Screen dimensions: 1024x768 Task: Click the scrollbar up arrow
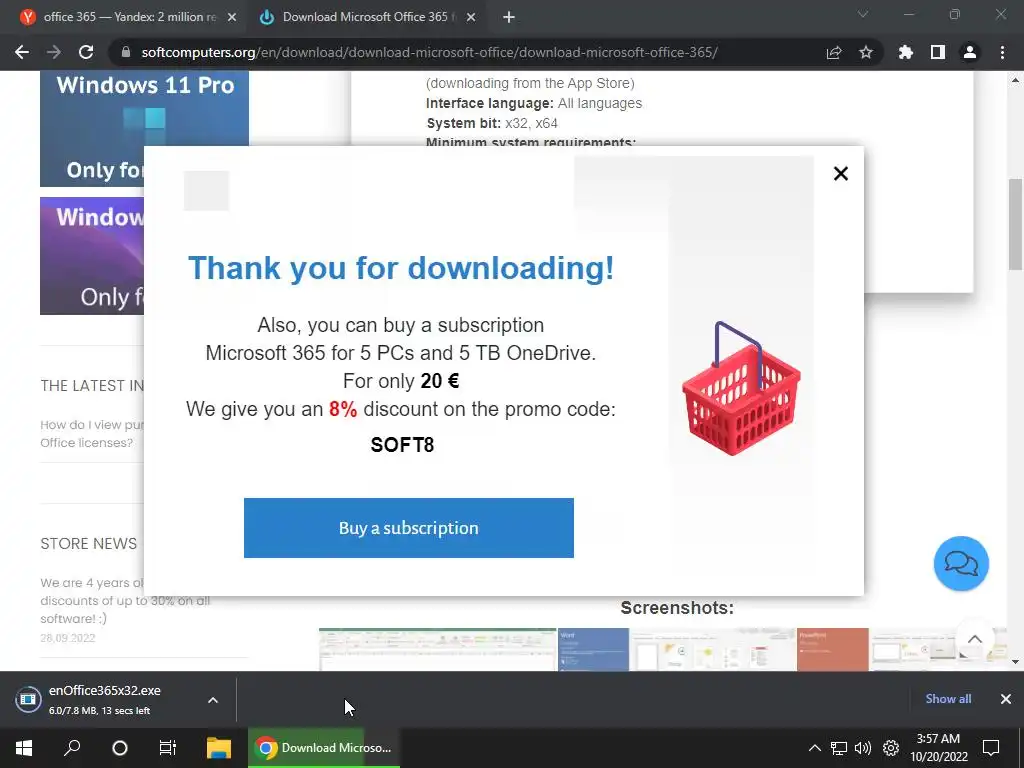pyautogui.click(x=1015, y=80)
